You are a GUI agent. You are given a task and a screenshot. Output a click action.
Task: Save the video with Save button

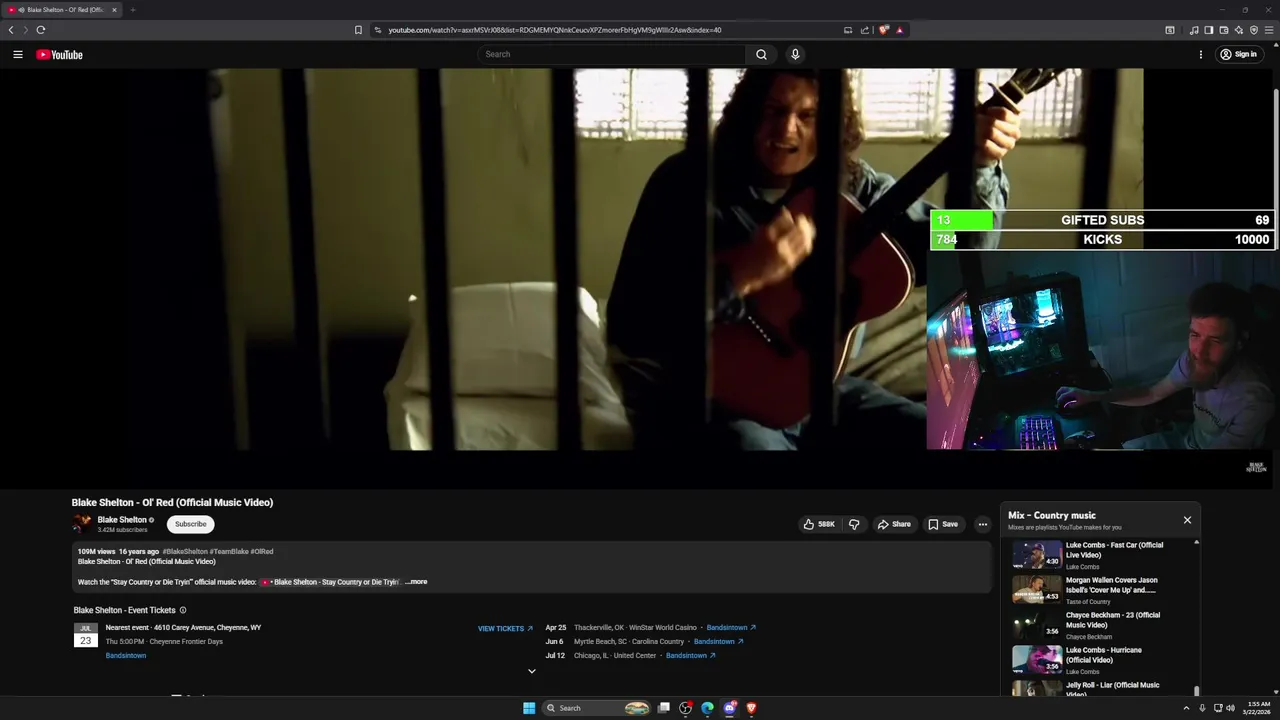click(943, 524)
